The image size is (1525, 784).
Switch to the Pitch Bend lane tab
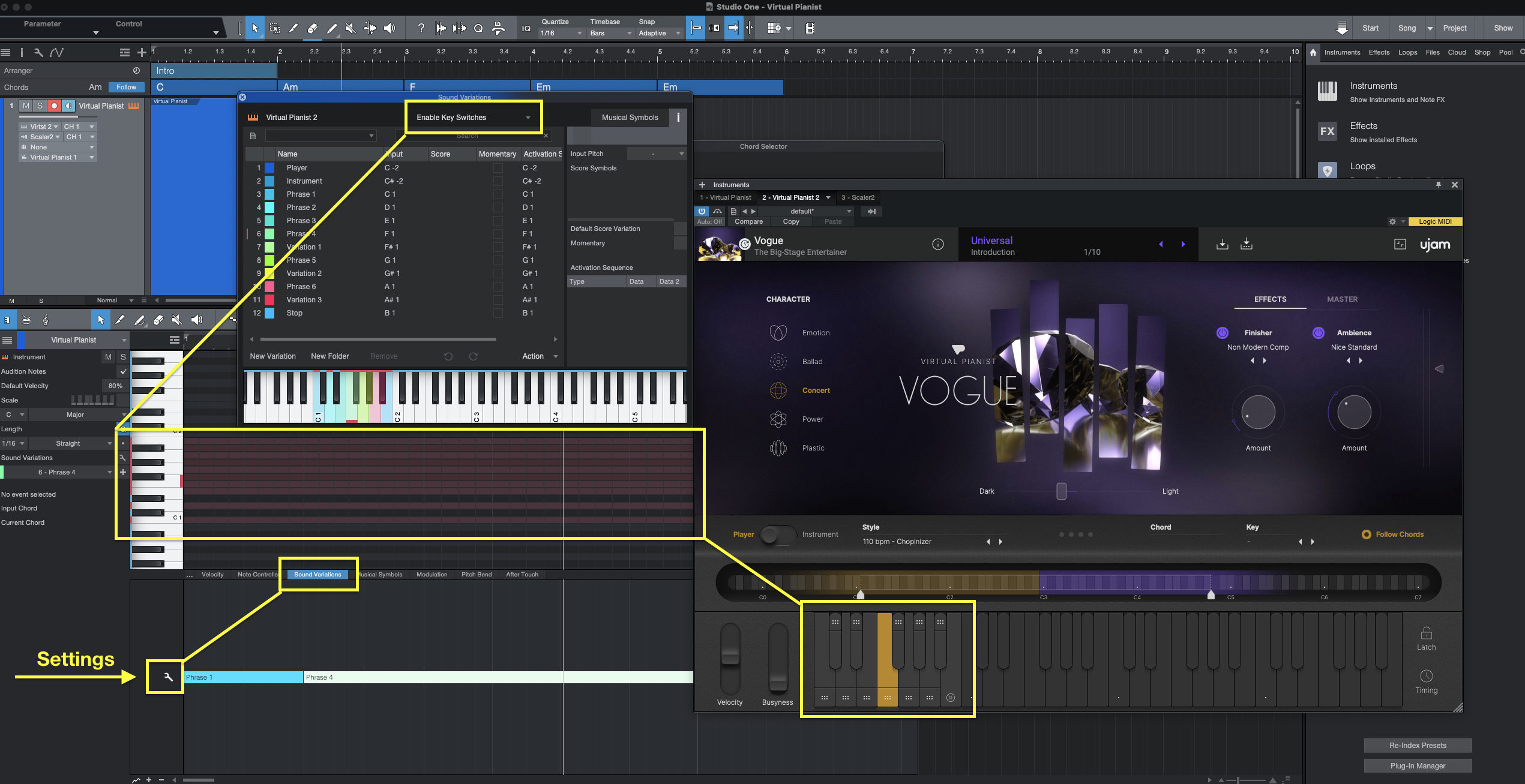point(477,575)
